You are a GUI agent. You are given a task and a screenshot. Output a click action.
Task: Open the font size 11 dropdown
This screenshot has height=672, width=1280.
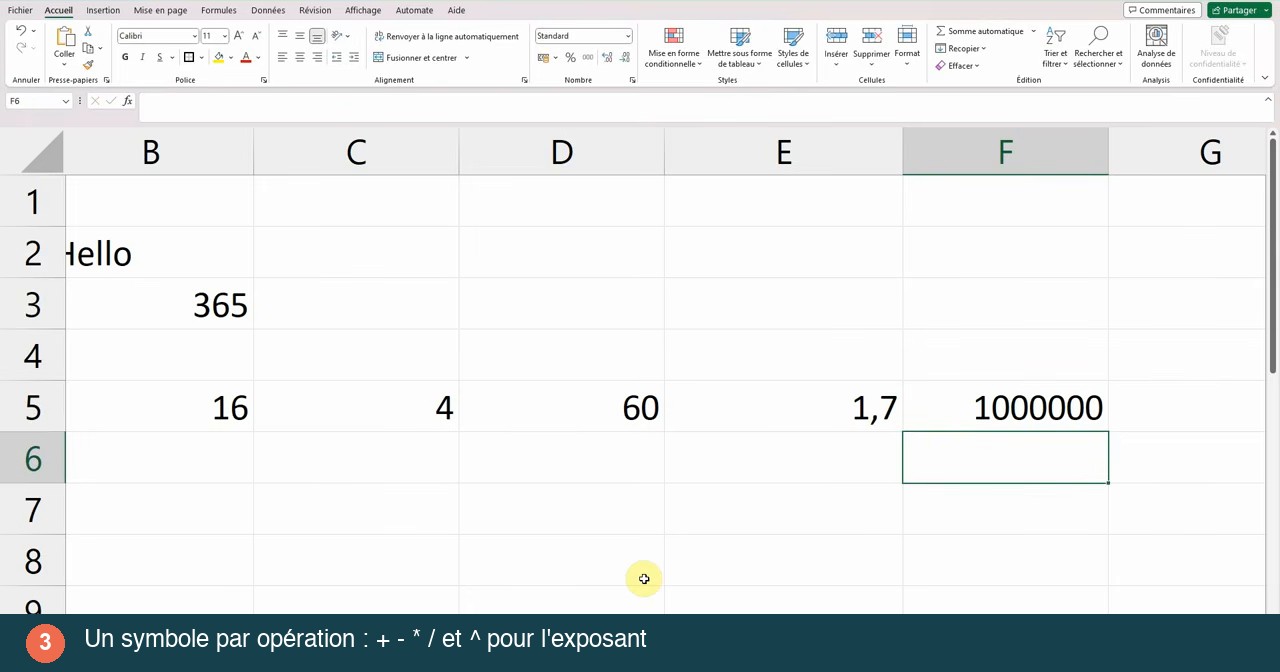(224, 36)
